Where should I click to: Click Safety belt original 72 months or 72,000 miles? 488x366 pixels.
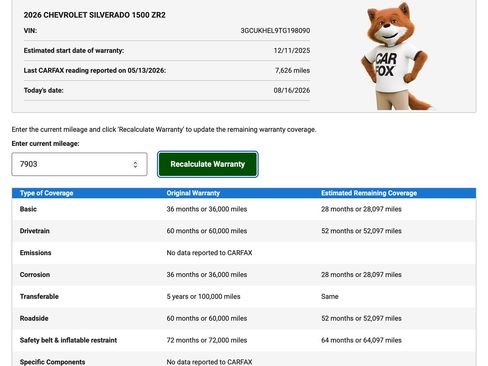(207, 340)
